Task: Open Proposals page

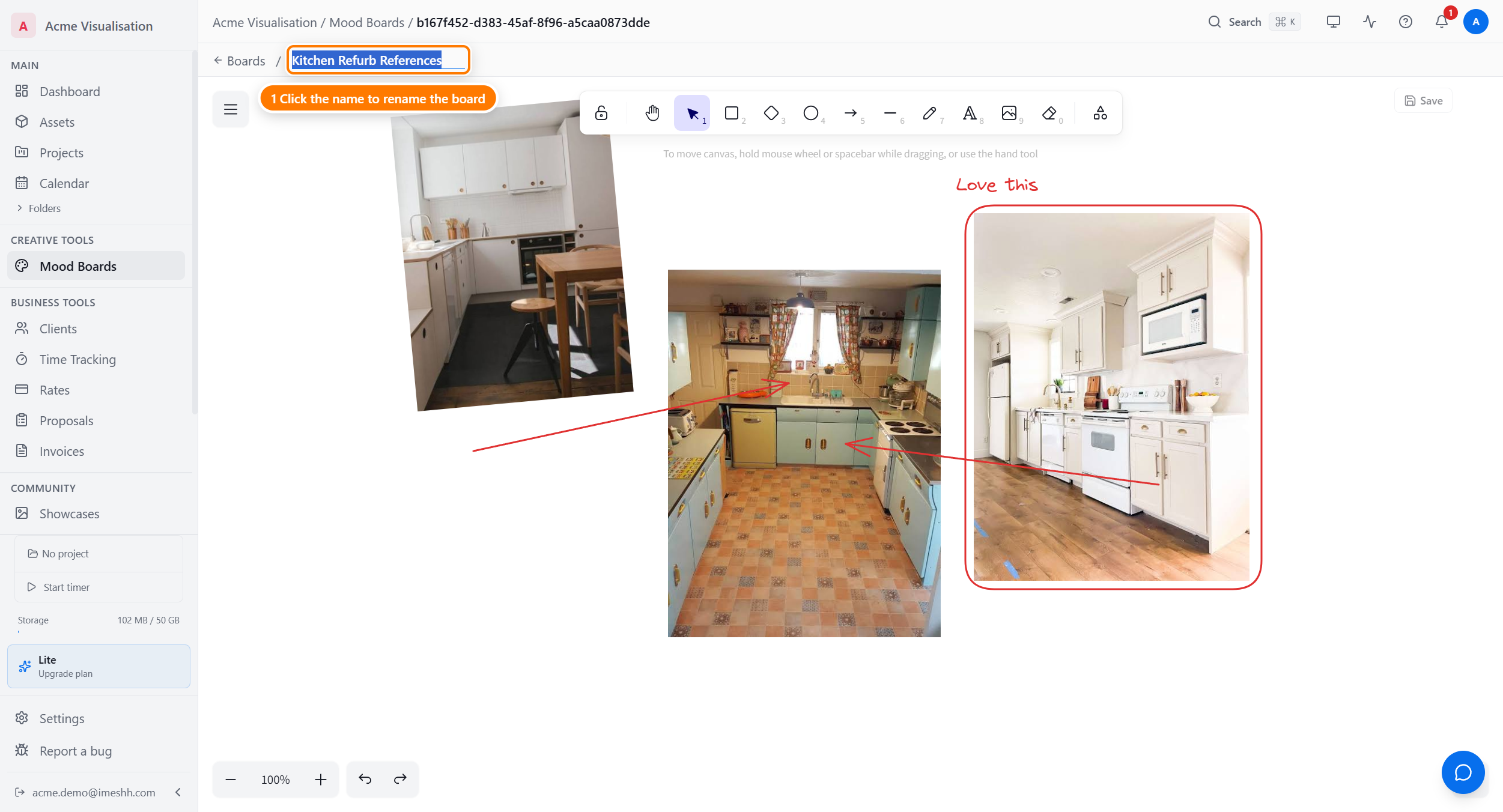Action: (96, 420)
